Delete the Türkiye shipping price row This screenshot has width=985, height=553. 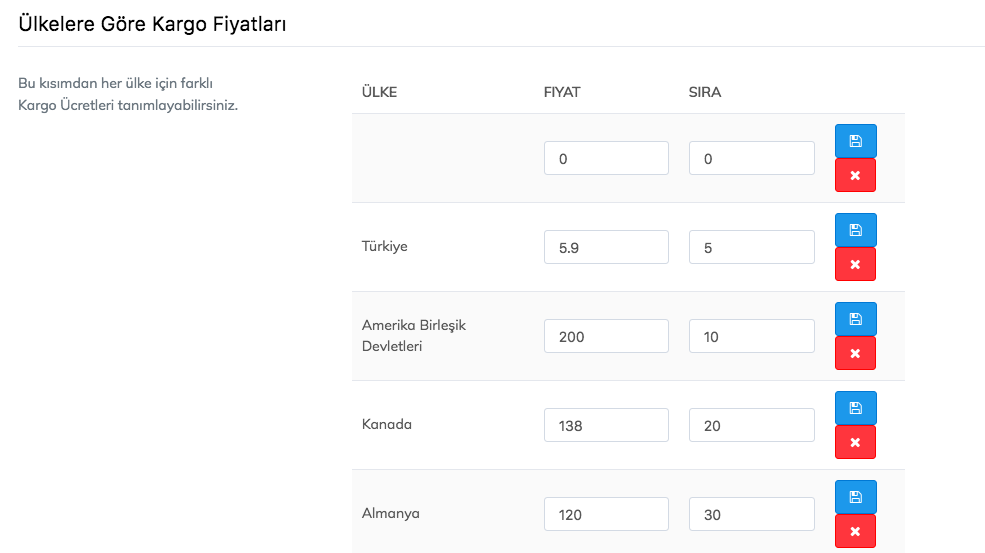click(855, 264)
